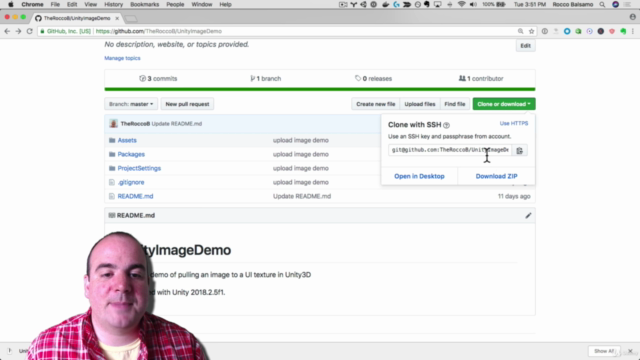
Task: Go forward using Chrome's forward arrow
Action: click(x=18, y=31)
